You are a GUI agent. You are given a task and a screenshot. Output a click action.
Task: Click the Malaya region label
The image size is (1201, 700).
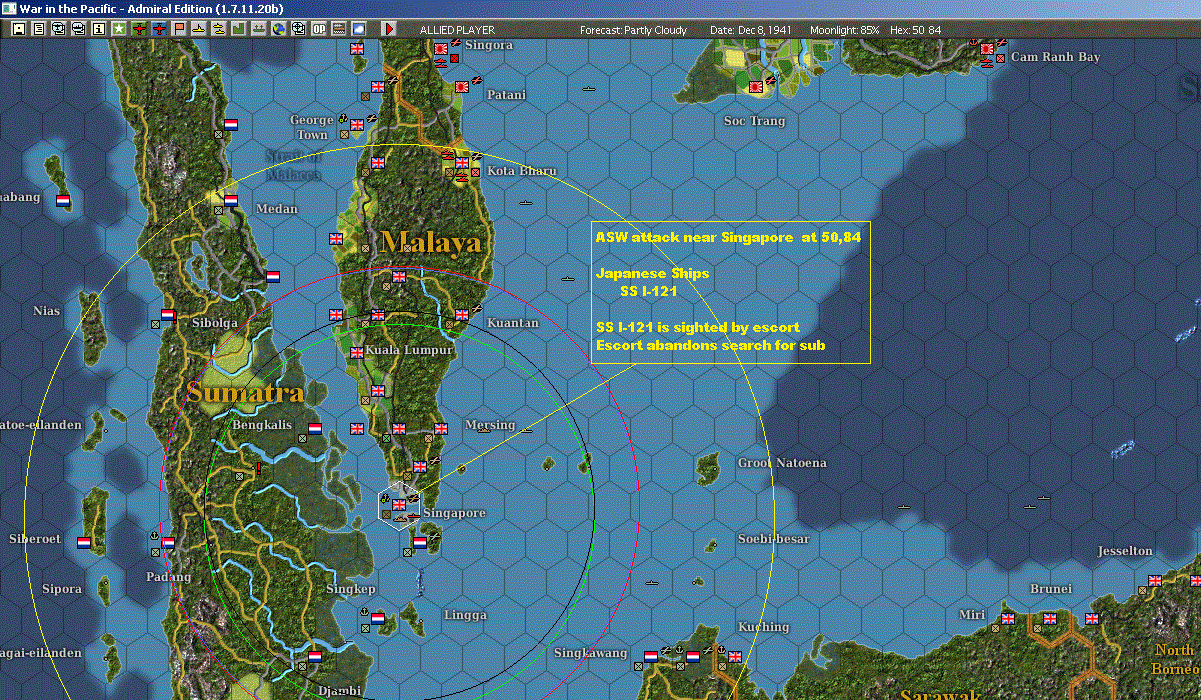[431, 242]
